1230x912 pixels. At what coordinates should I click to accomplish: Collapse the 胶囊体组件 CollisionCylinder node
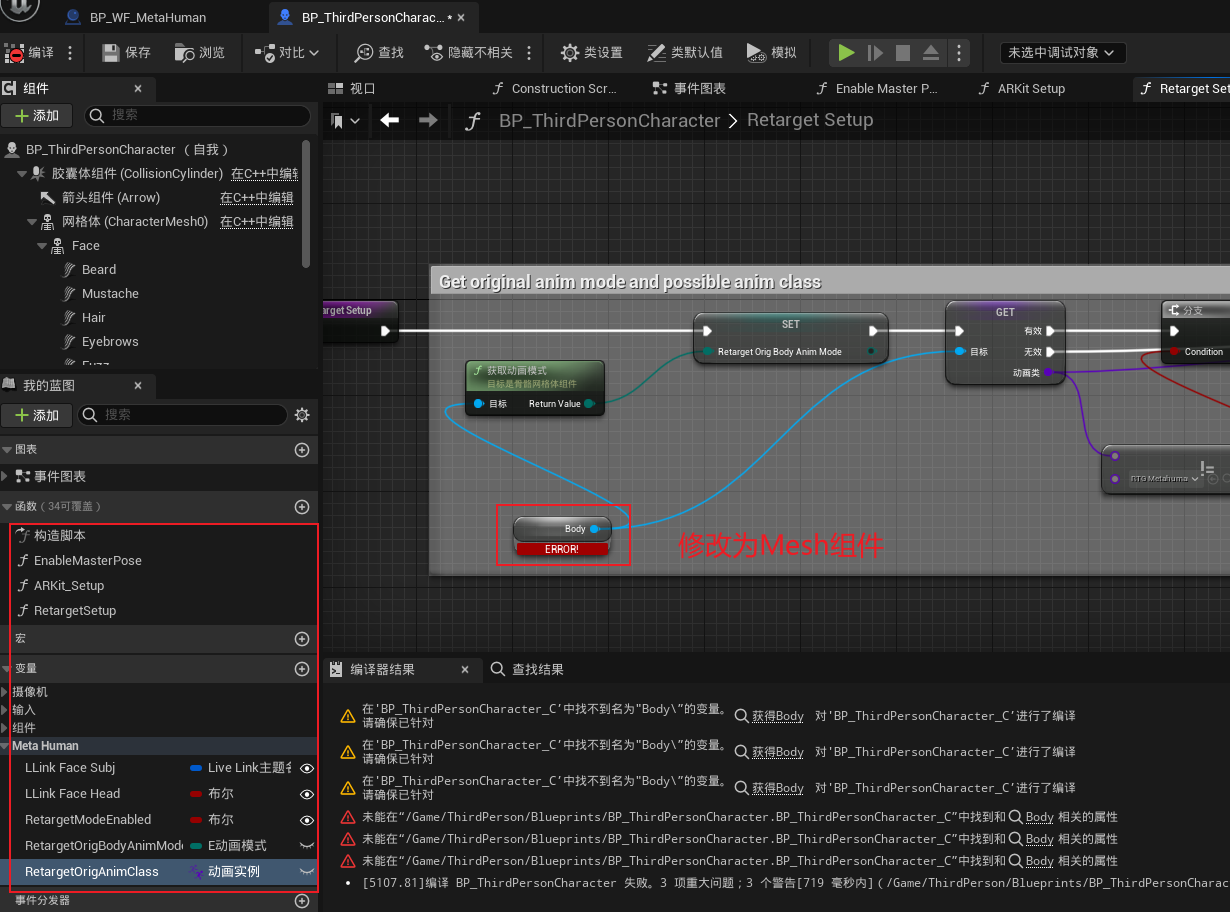[22, 173]
